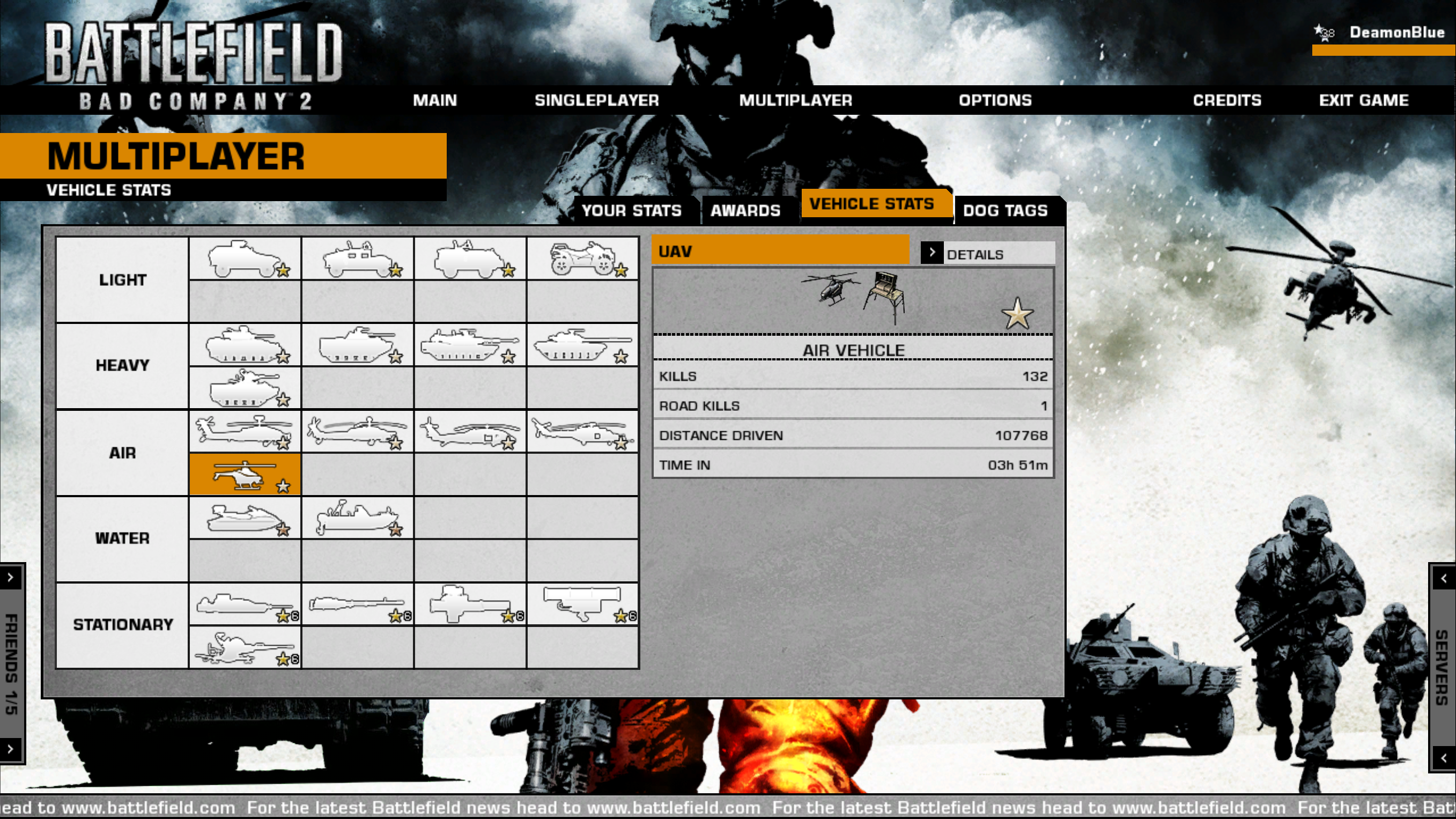Click the orange rank progress bar under DeamonBlue
The image size is (1456, 819).
(x=1384, y=50)
